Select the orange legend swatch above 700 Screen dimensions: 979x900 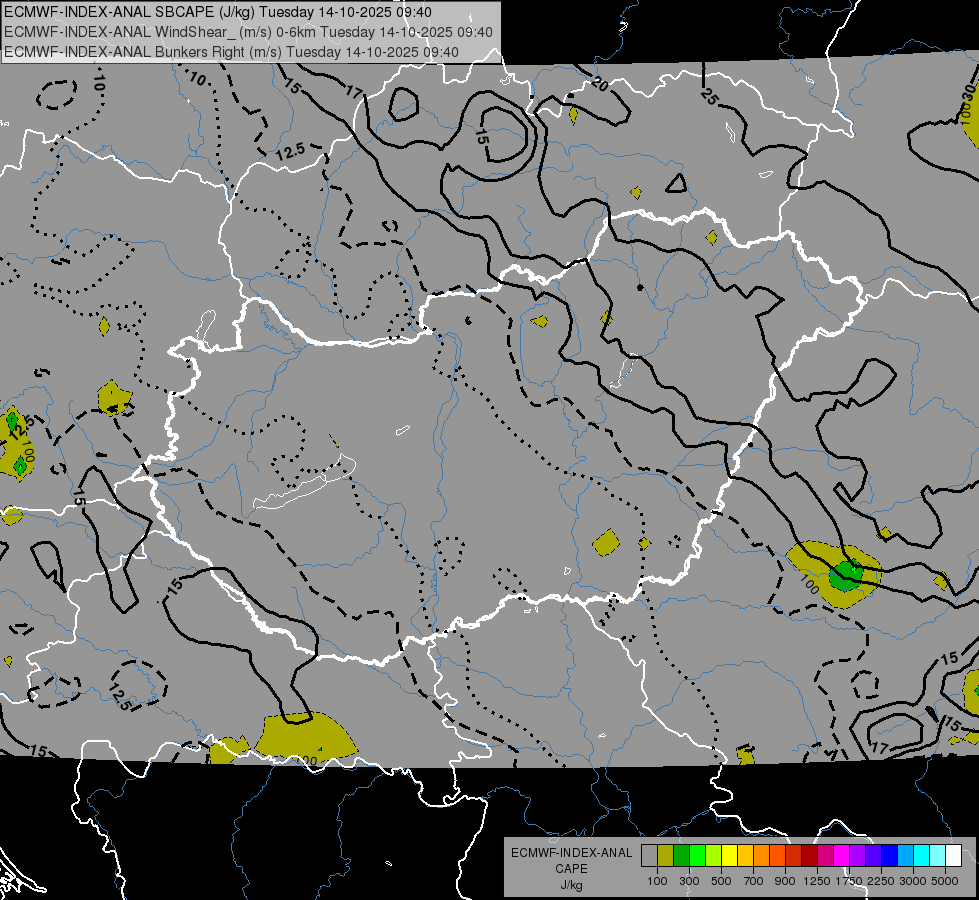[x=761, y=855]
